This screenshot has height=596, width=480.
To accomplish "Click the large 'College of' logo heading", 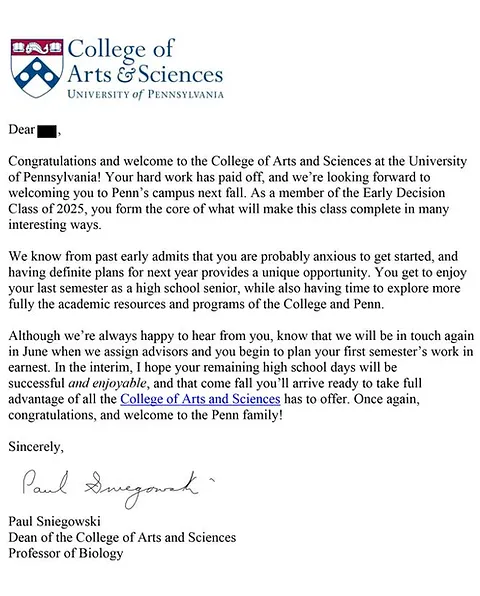I will 120,51.
